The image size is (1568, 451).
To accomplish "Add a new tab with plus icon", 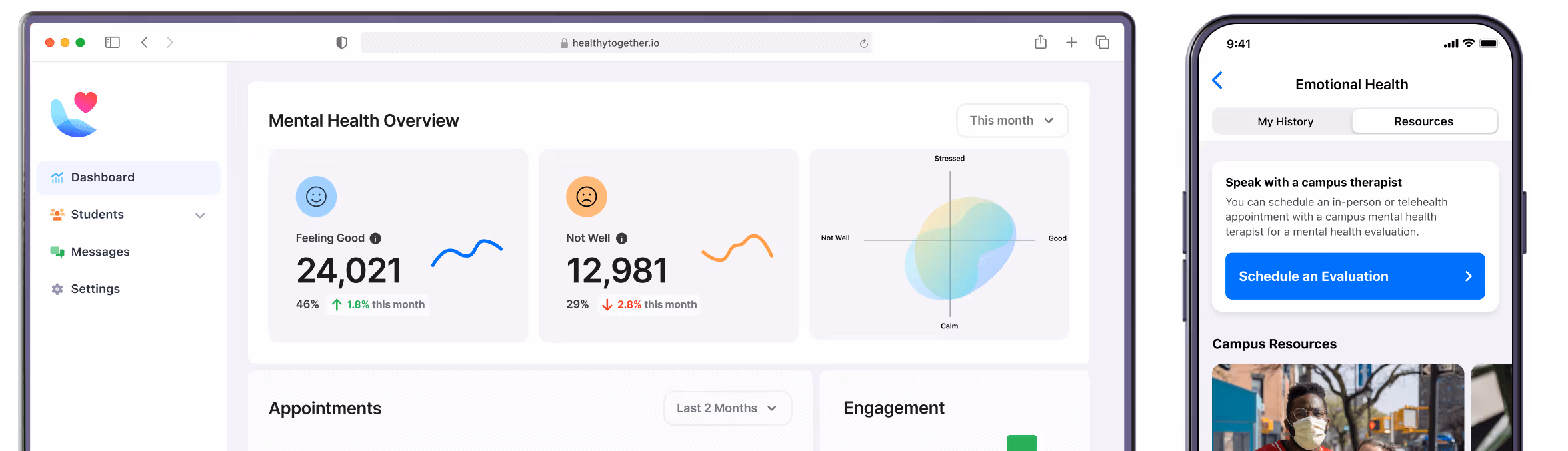I will pos(1071,43).
